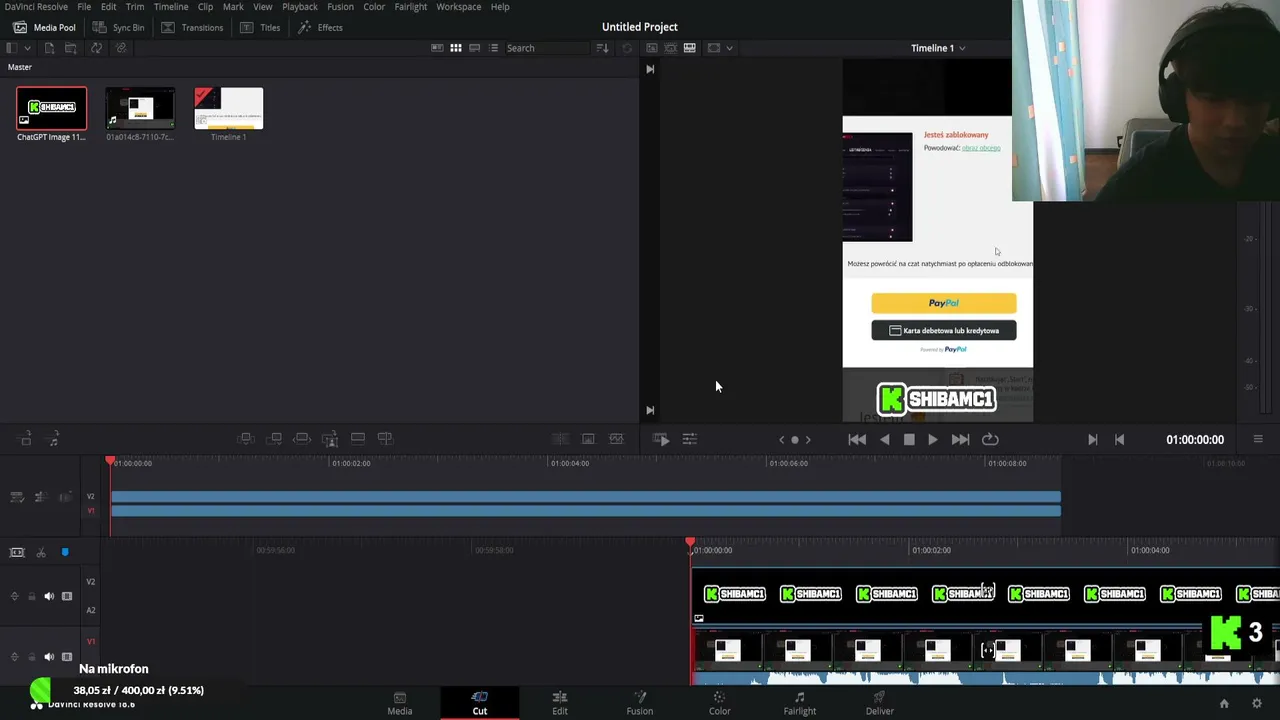
Task: Switch to the Color page
Action: [720, 703]
